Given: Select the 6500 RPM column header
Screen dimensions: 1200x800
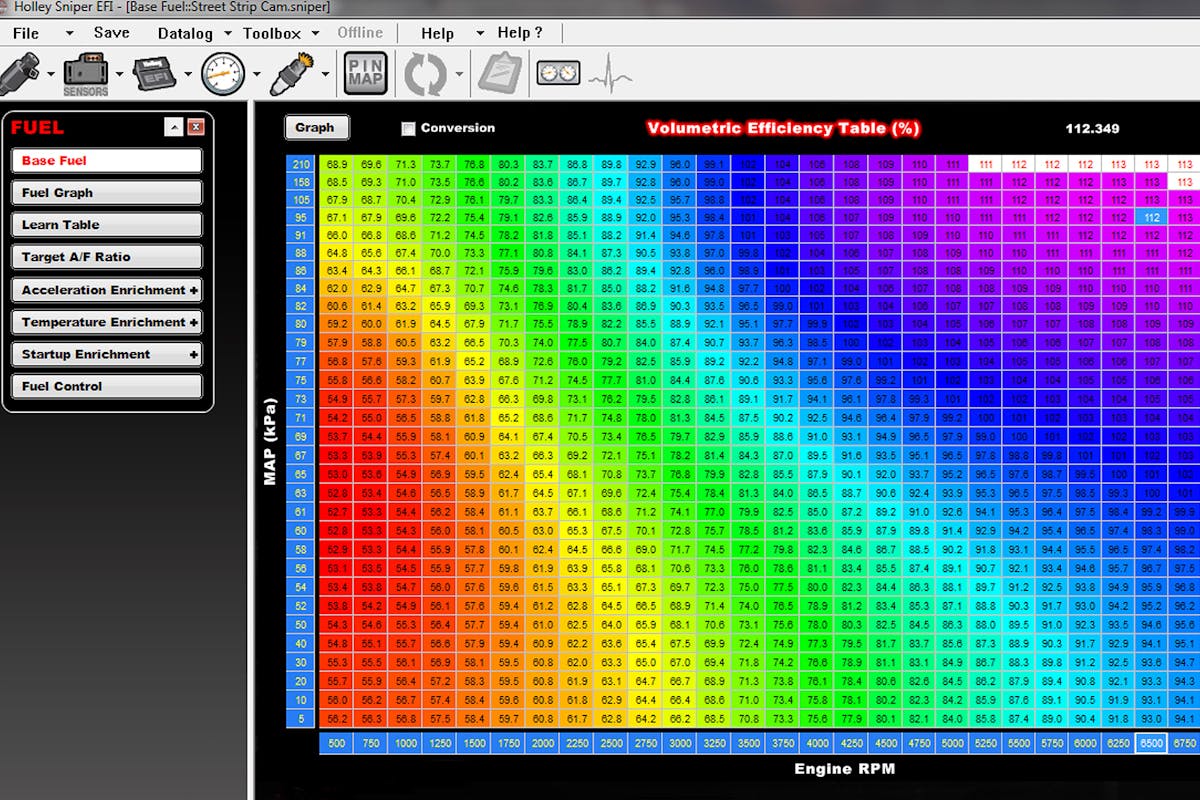Looking at the screenshot, I should (x=1151, y=742).
